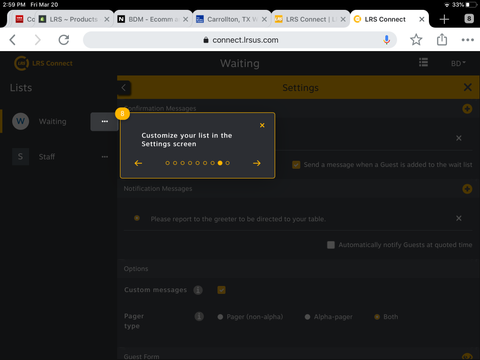Screen dimensions: 480x360
Task: Open a new browser tab with plus
Action: click(444, 19)
